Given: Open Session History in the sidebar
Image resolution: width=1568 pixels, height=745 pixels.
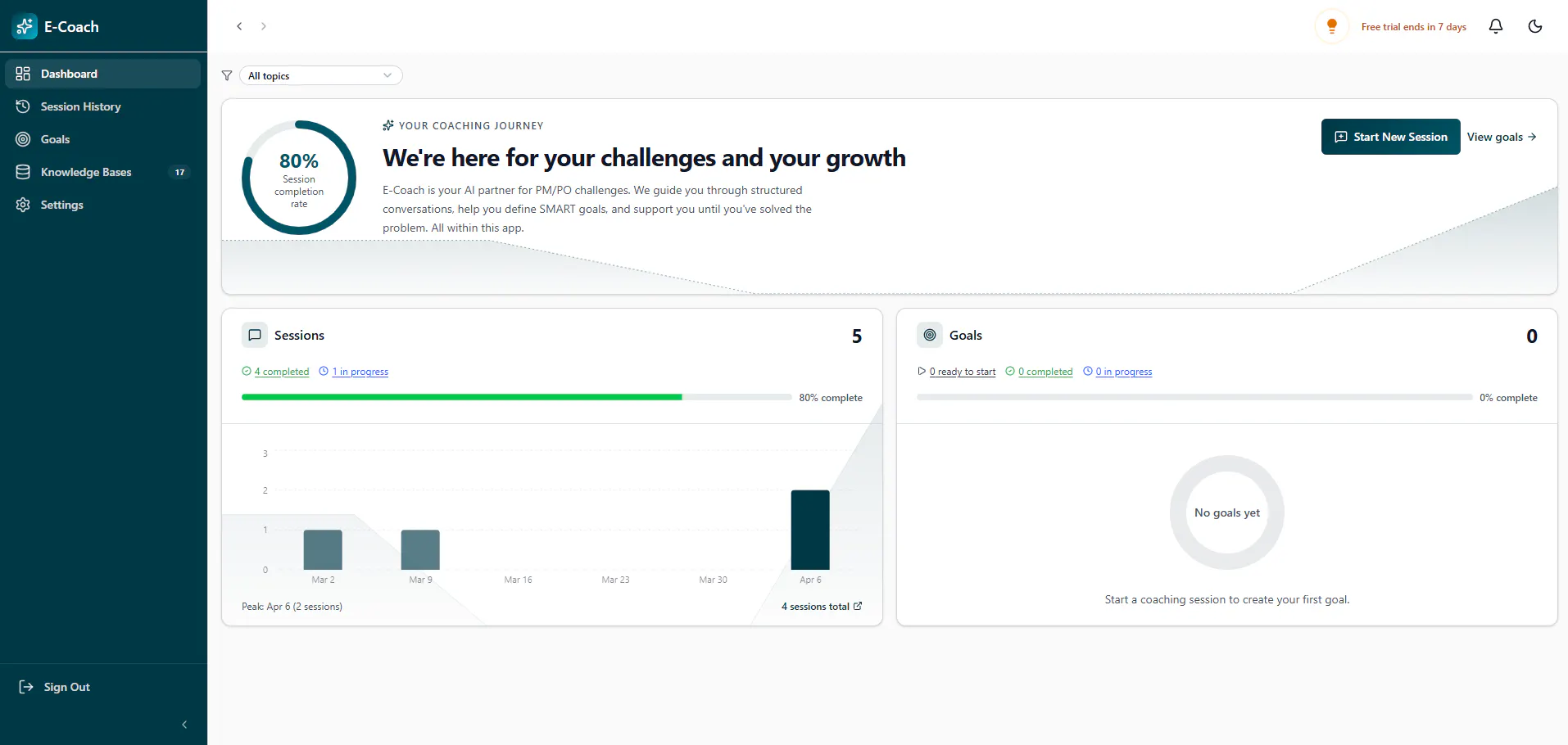Looking at the screenshot, I should coord(102,106).
